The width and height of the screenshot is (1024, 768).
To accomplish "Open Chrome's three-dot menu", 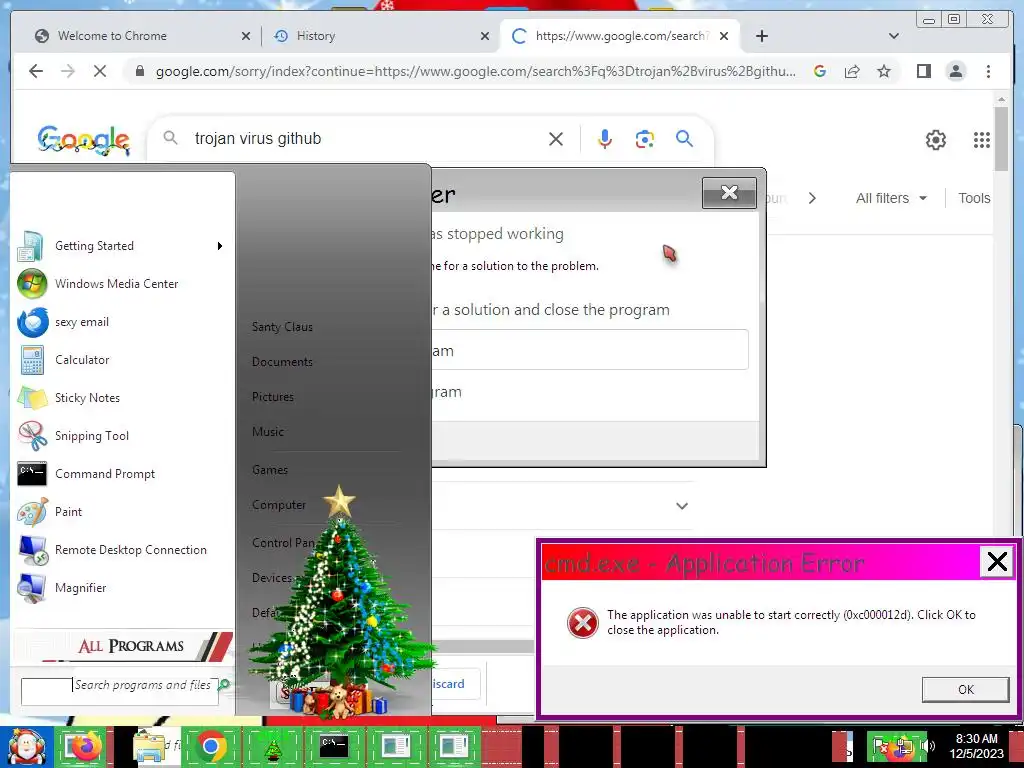I will coord(988,71).
